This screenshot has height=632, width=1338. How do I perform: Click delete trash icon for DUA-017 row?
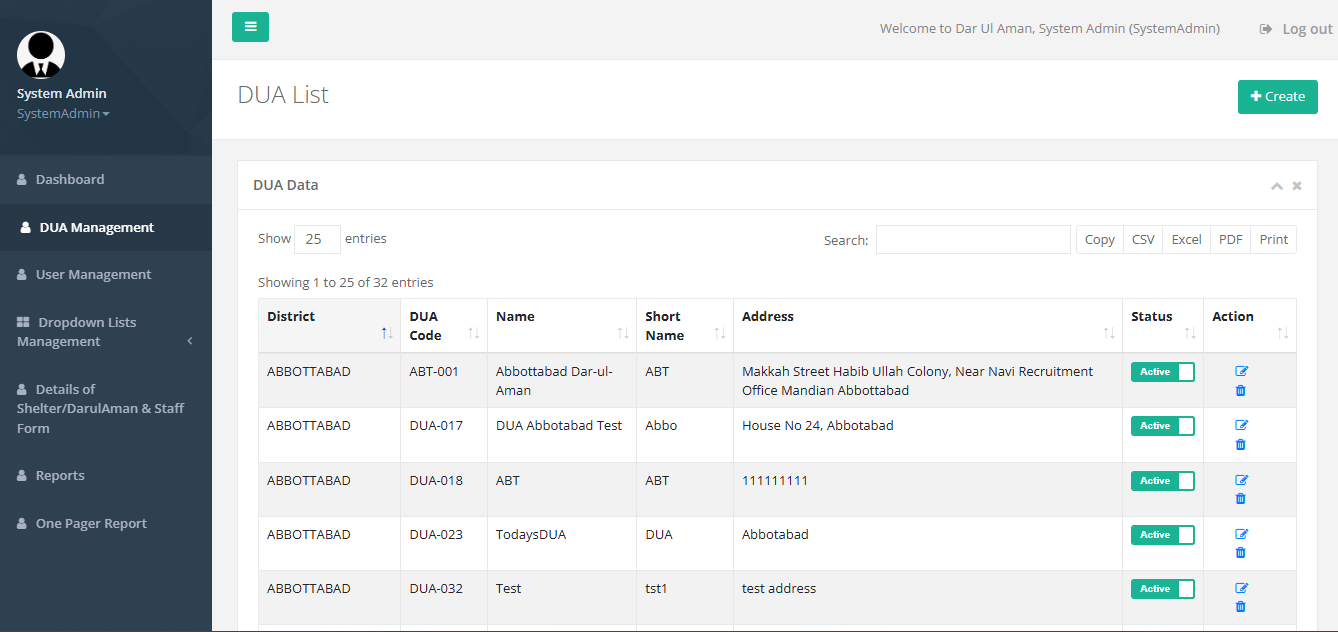click(1241, 445)
